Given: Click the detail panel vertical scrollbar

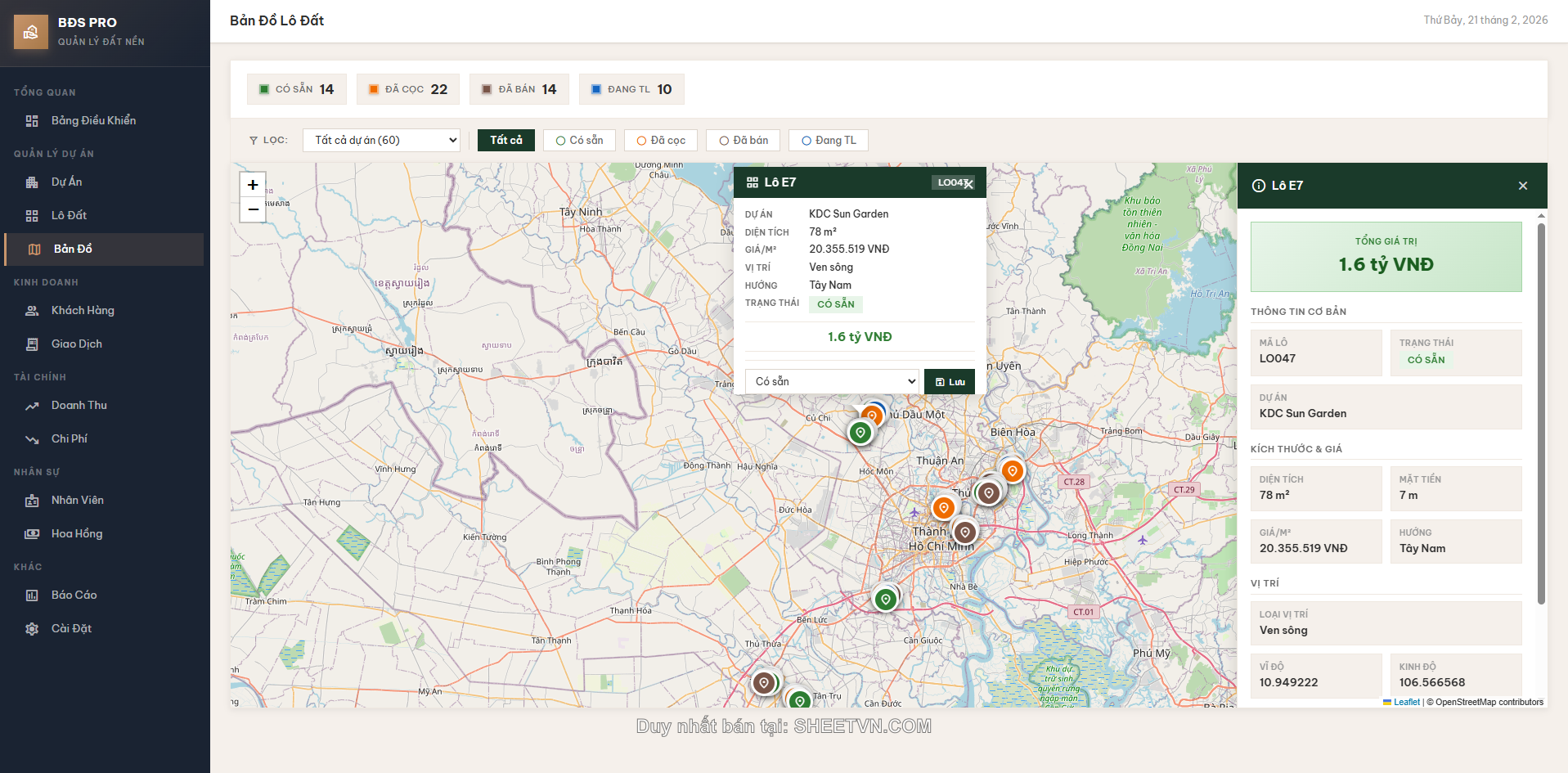Looking at the screenshot, I should (1541, 409).
